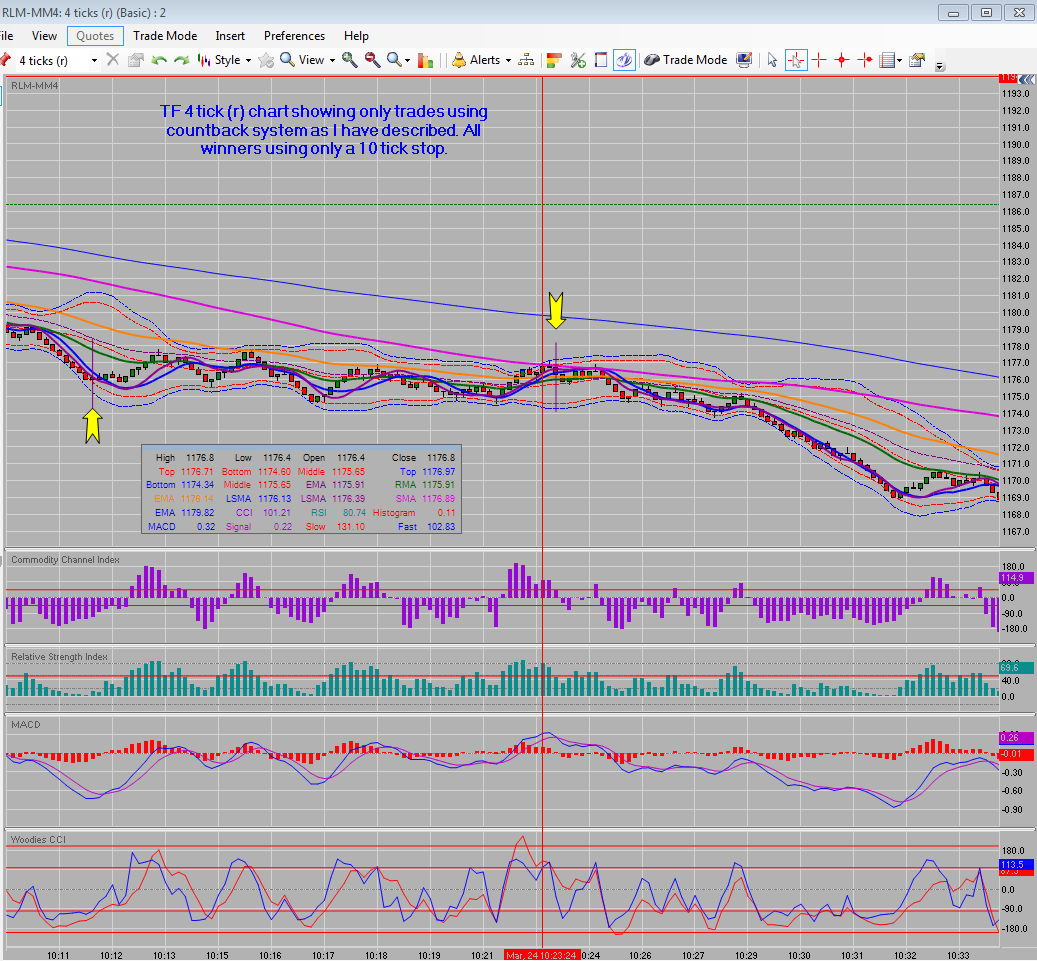The image size is (1037, 961).
Task: Click the Alerts bell icon
Action: point(459,60)
